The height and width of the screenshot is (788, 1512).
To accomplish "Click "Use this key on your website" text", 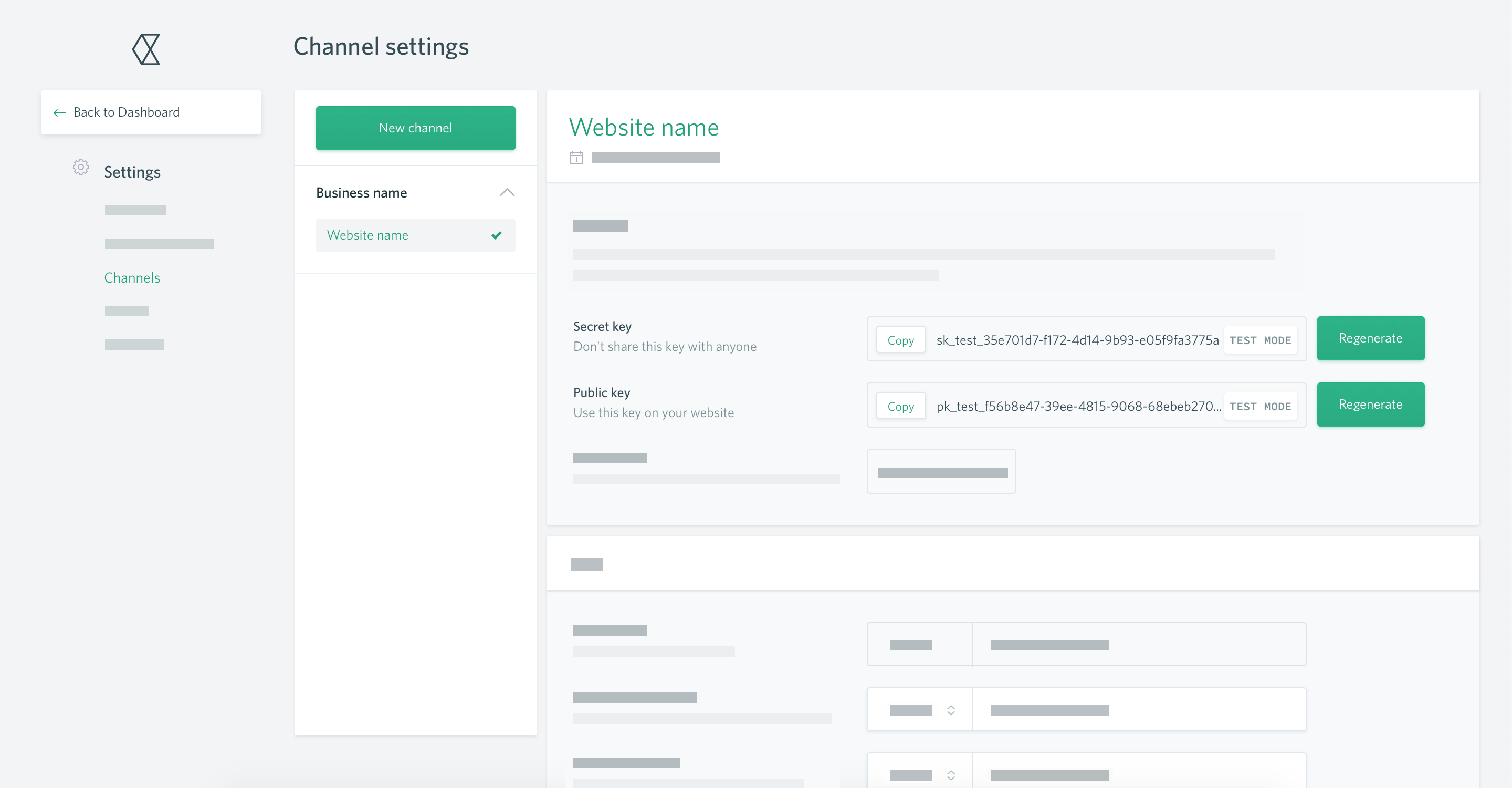I will pos(654,413).
